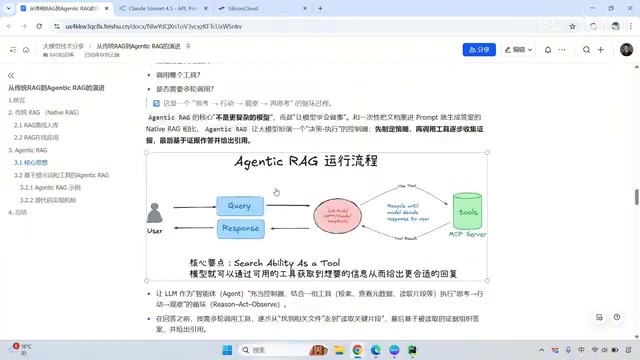640x360 pixels.
Task: Open the Feishu docs sidebar menu icon
Action: pyautogui.click(x=13, y=50)
